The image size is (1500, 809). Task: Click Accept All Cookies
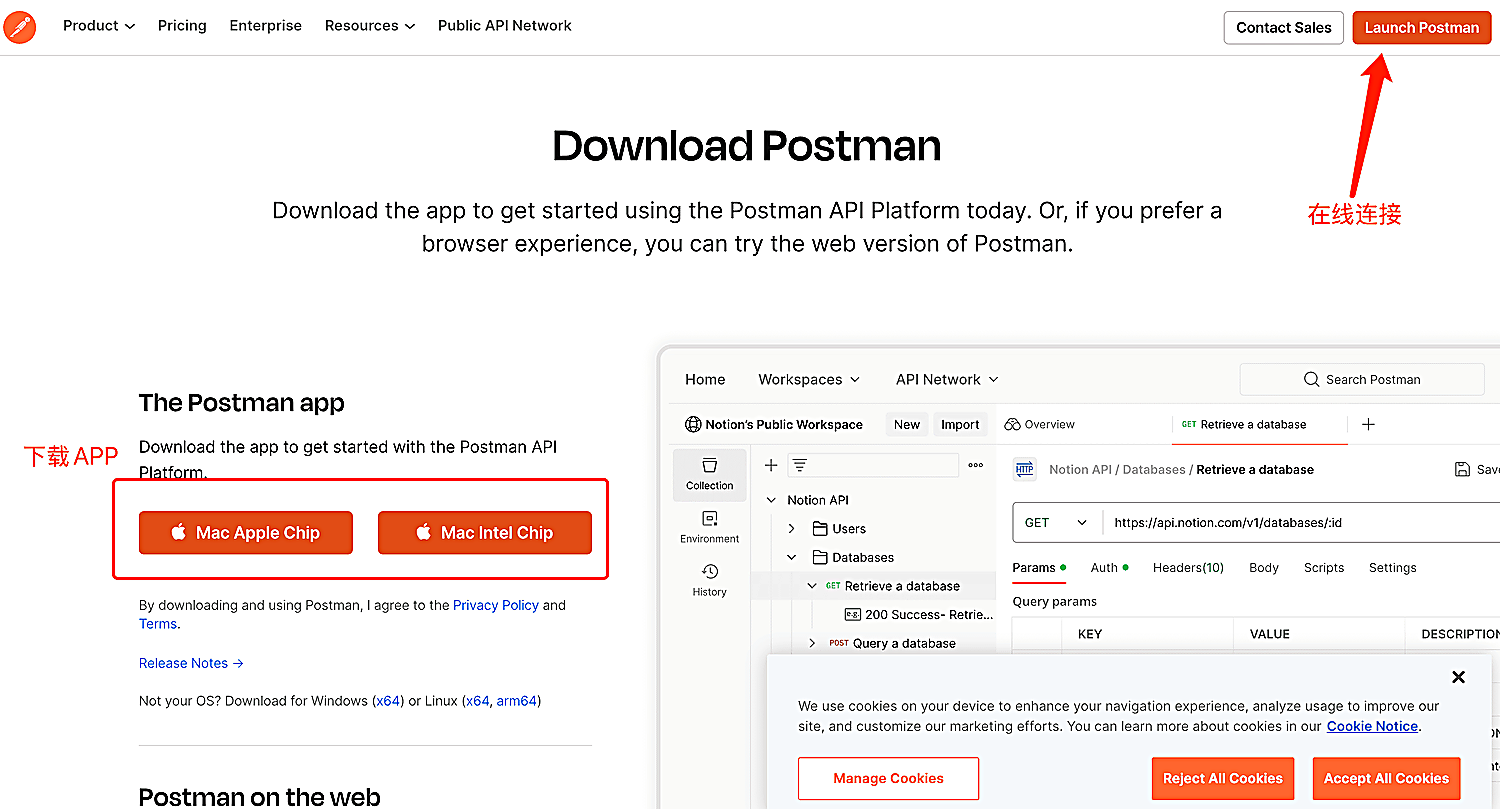[1386, 778]
